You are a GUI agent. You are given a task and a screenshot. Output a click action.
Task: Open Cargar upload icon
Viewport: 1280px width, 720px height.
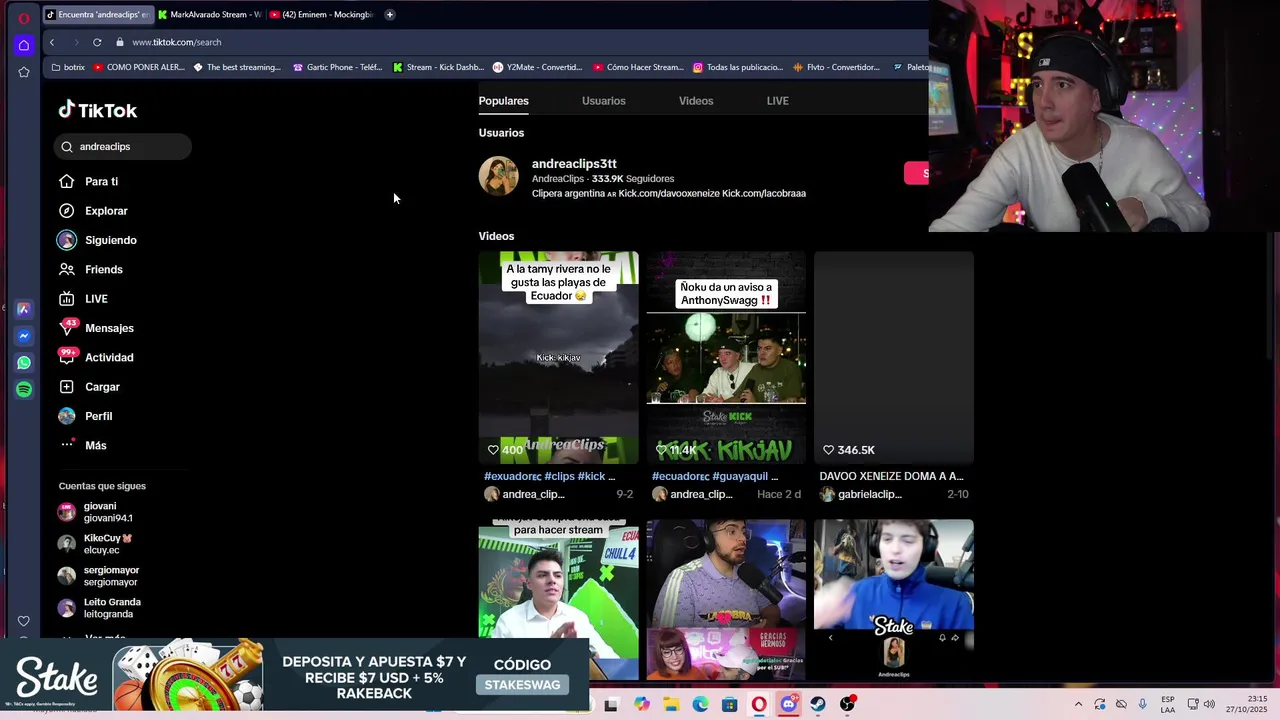click(66, 387)
